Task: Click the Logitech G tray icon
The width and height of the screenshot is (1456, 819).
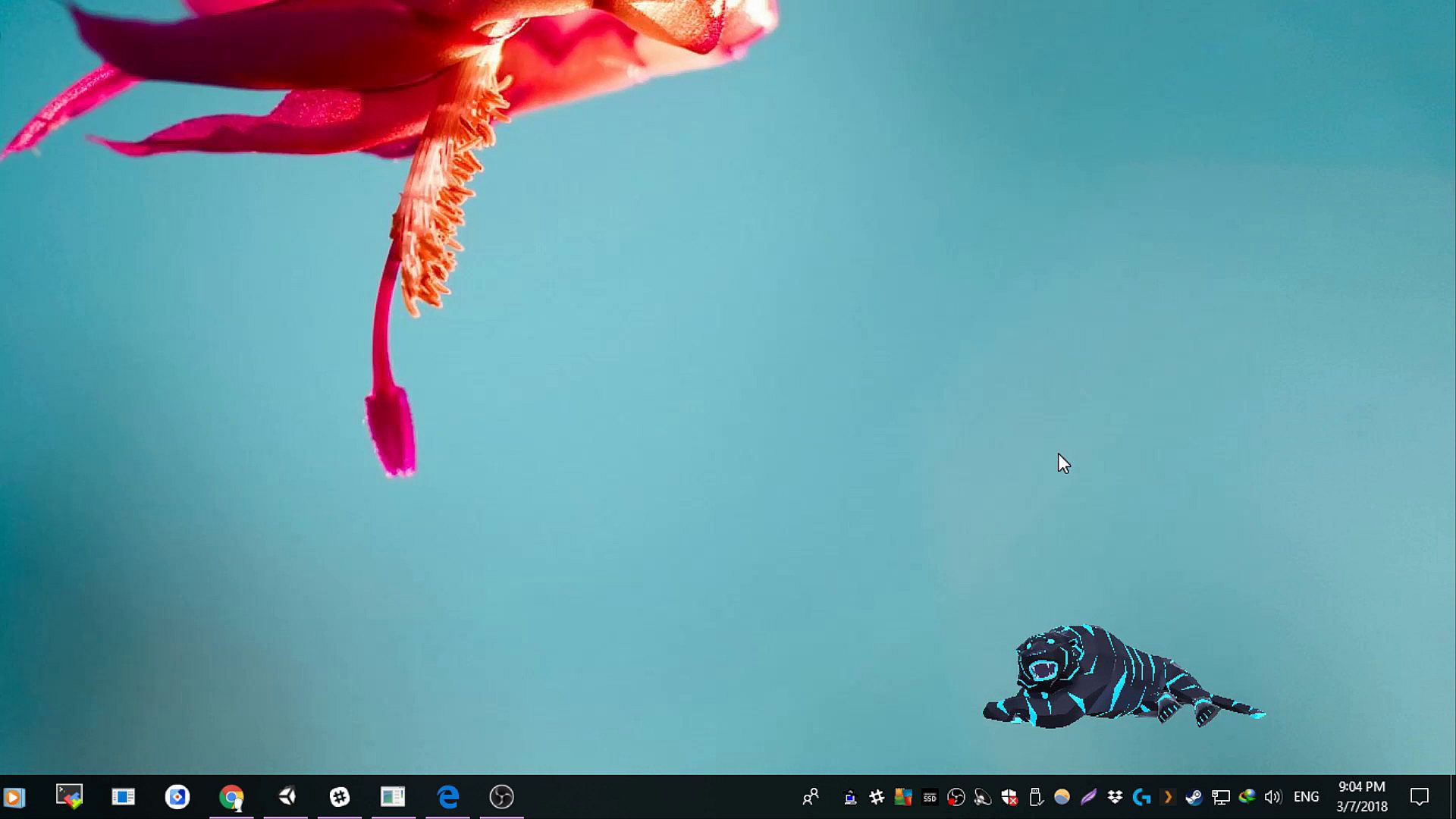Action: pyautogui.click(x=1141, y=797)
